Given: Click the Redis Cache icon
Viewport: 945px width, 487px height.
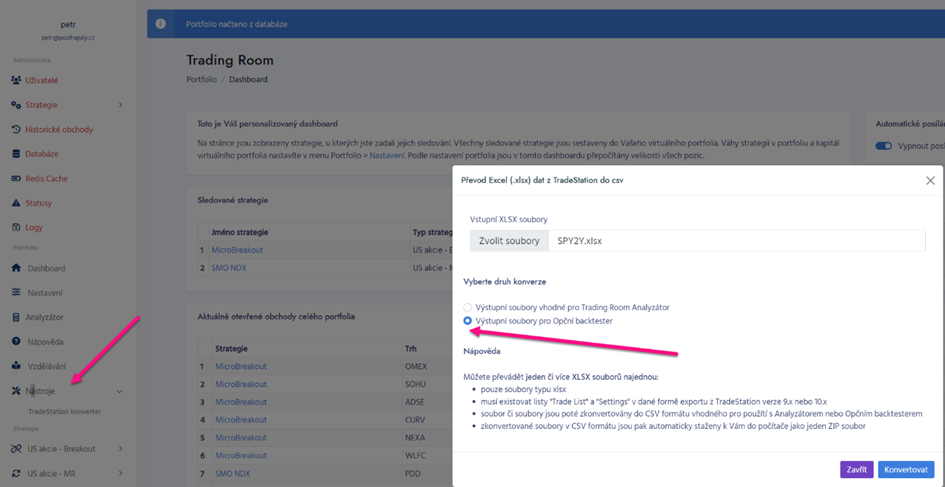Looking at the screenshot, I should point(16,179).
